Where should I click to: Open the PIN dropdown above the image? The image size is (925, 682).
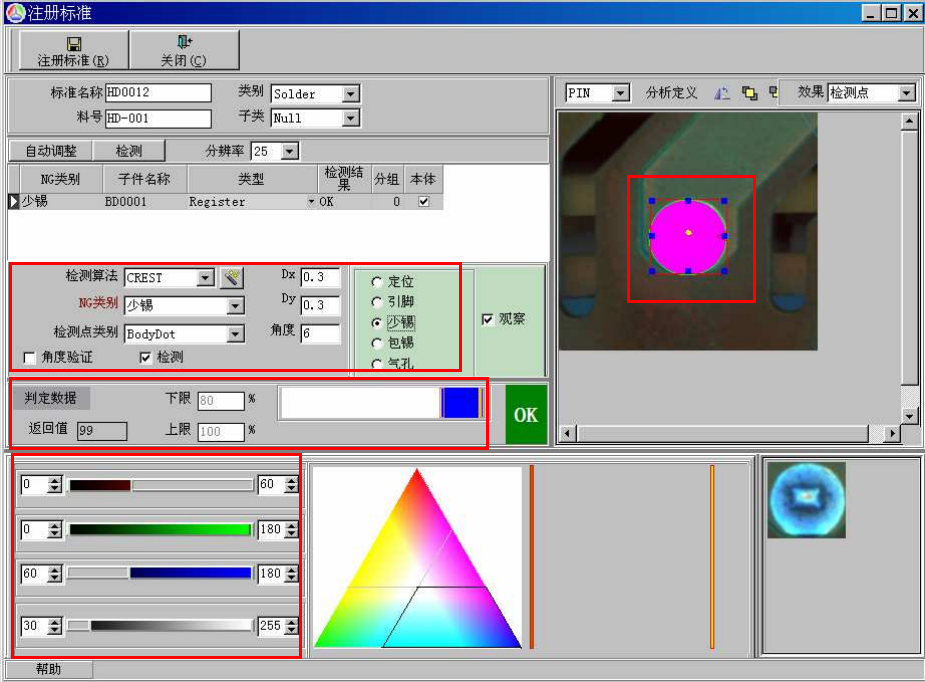[620, 93]
